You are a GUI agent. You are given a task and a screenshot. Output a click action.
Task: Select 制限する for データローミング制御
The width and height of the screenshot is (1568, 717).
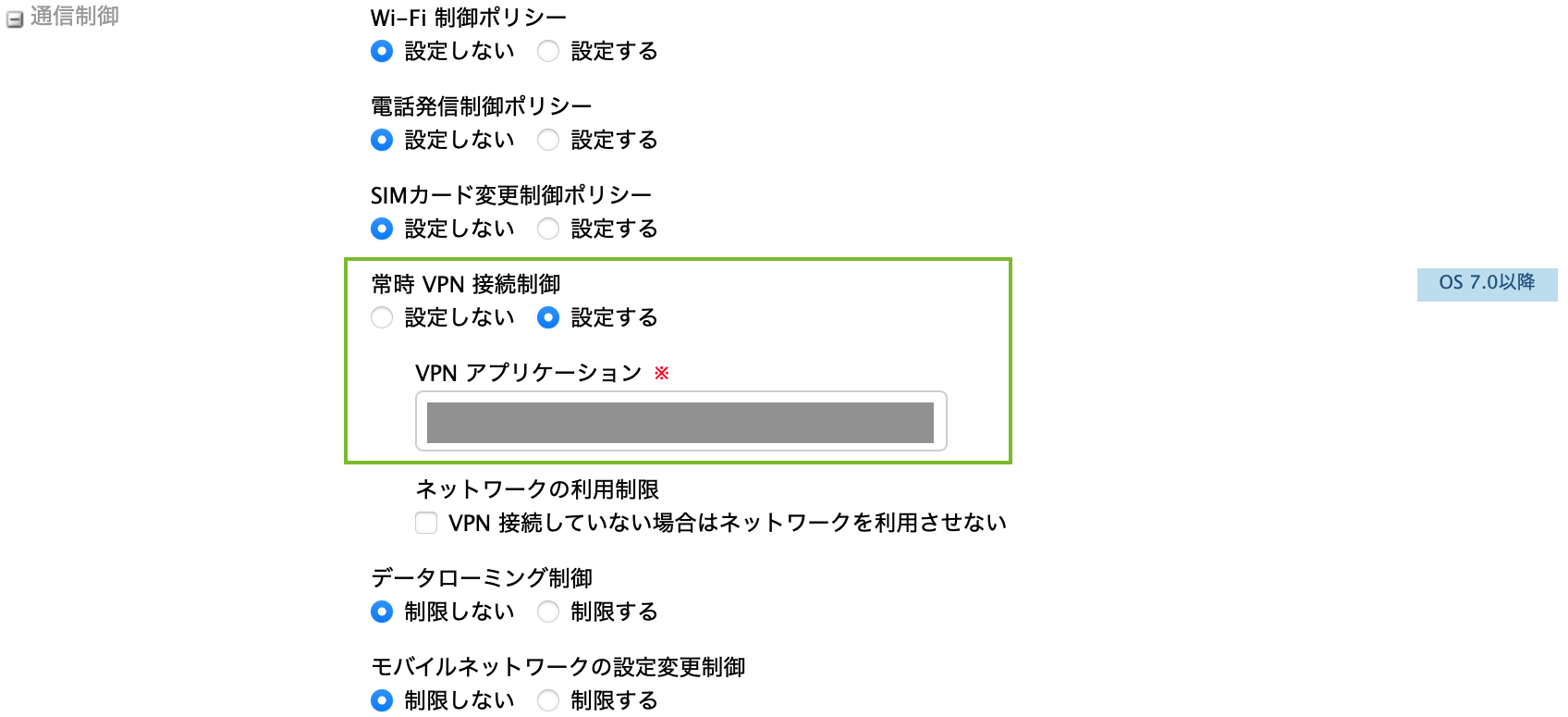548,612
